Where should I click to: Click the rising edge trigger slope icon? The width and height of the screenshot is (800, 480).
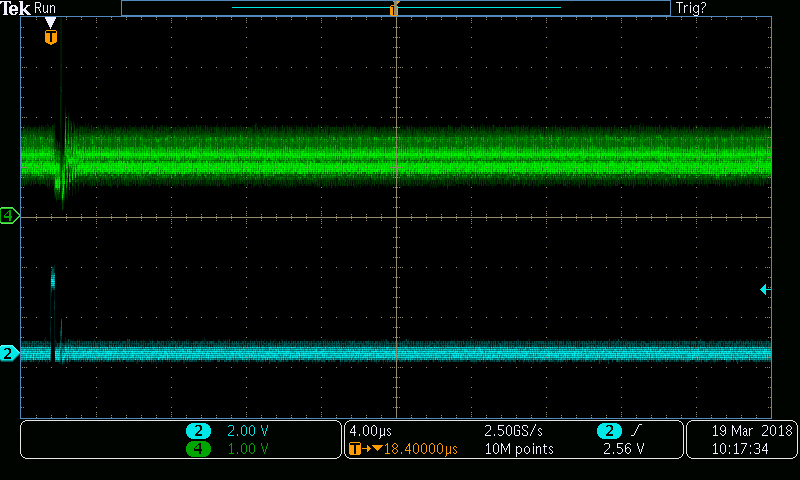click(636, 431)
